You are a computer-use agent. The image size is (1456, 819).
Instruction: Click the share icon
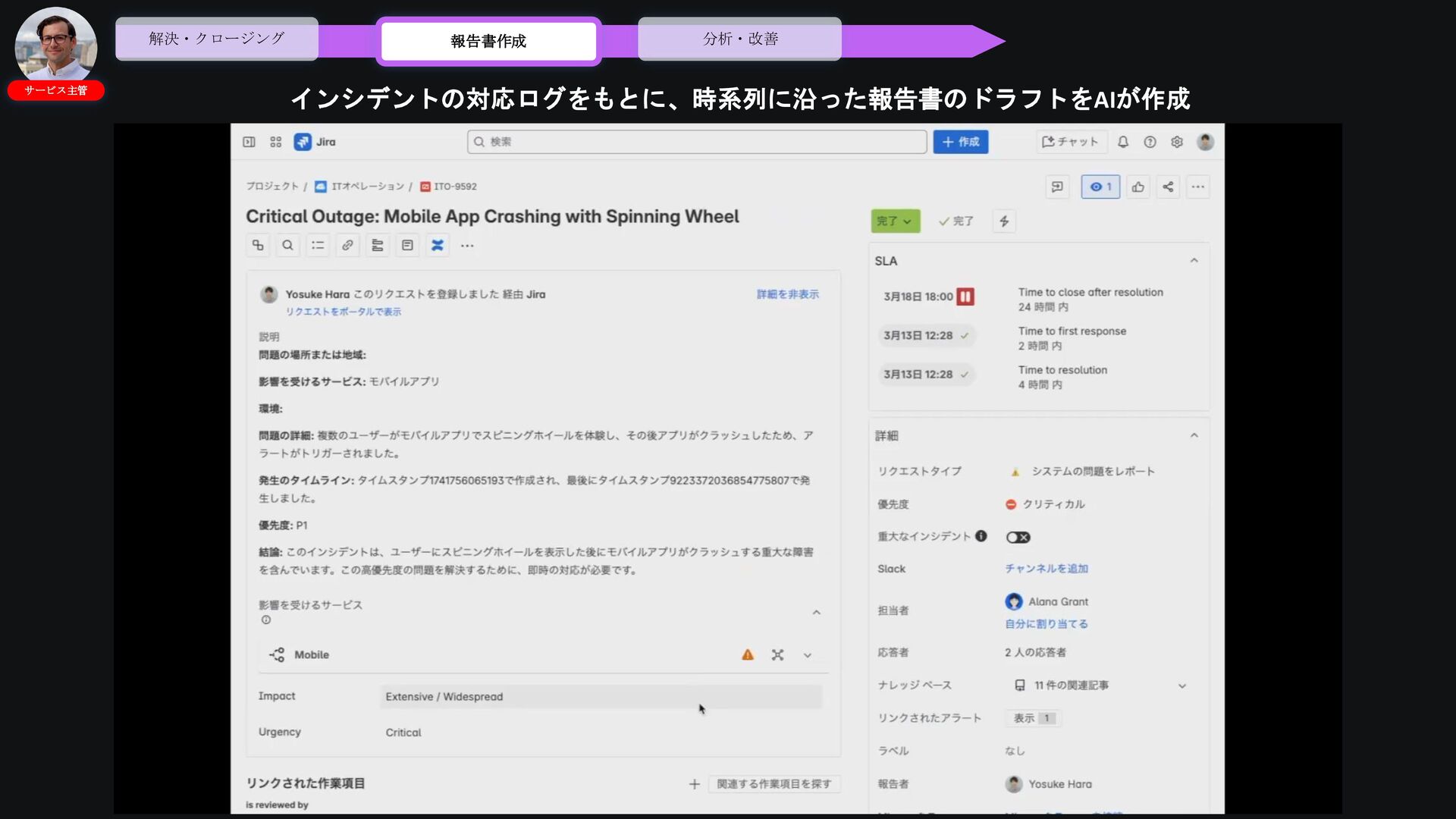pyautogui.click(x=1168, y=187)
